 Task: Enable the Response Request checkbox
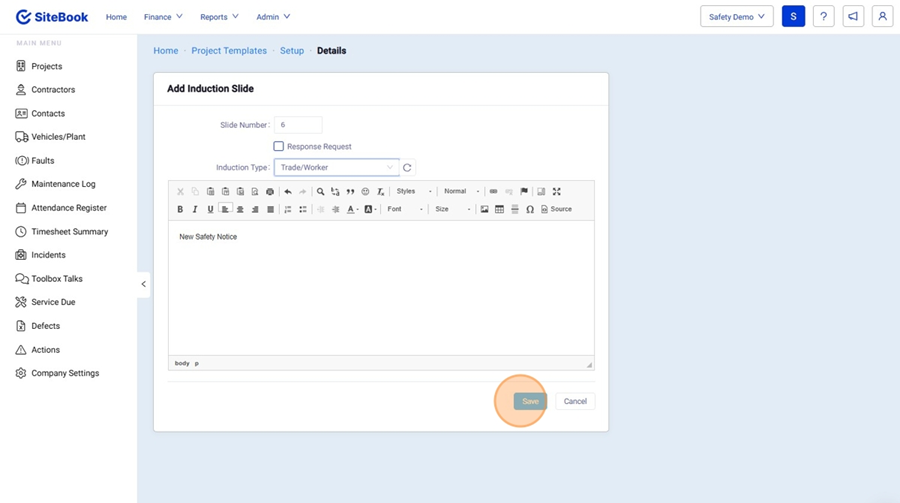[x=279, y=147]
